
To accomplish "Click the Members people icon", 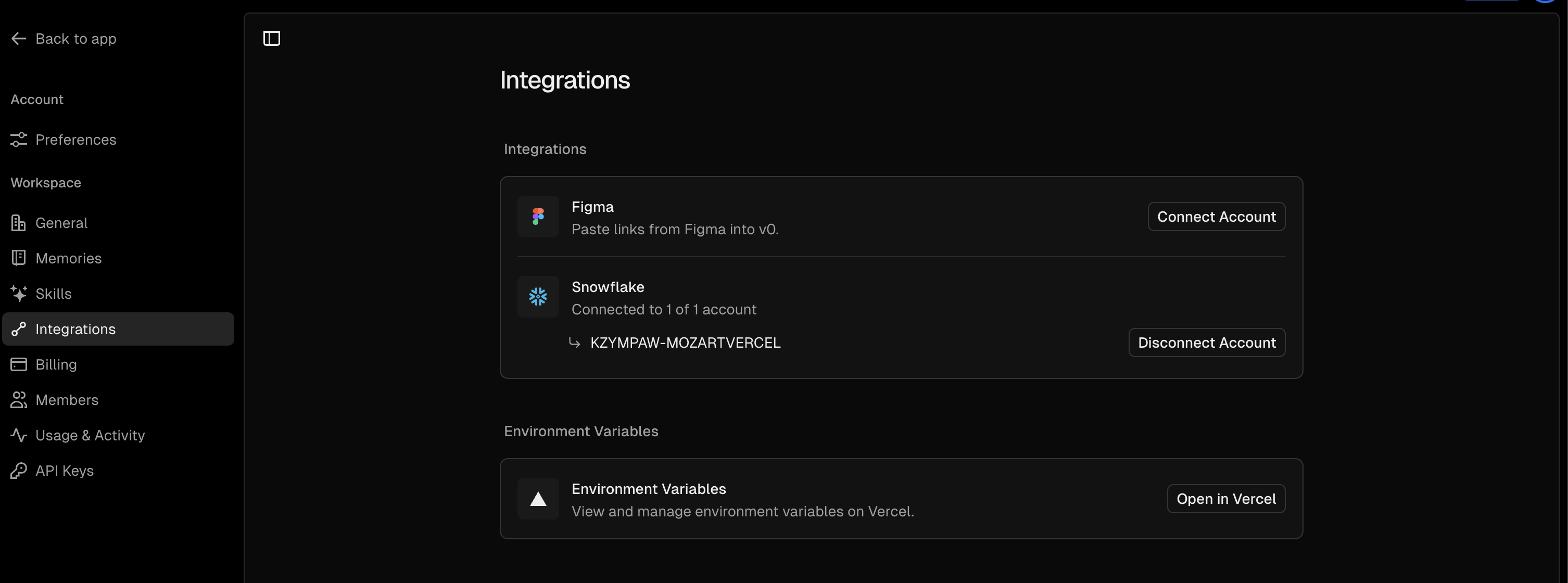I will 19,400.
